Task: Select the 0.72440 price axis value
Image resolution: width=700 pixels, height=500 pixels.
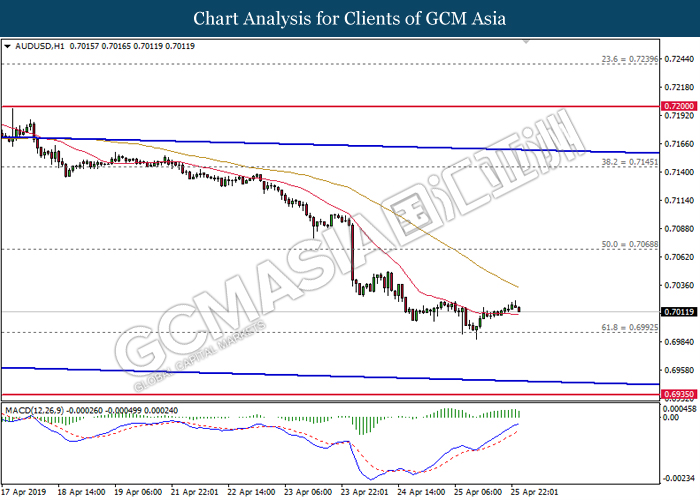Action: 679,59
